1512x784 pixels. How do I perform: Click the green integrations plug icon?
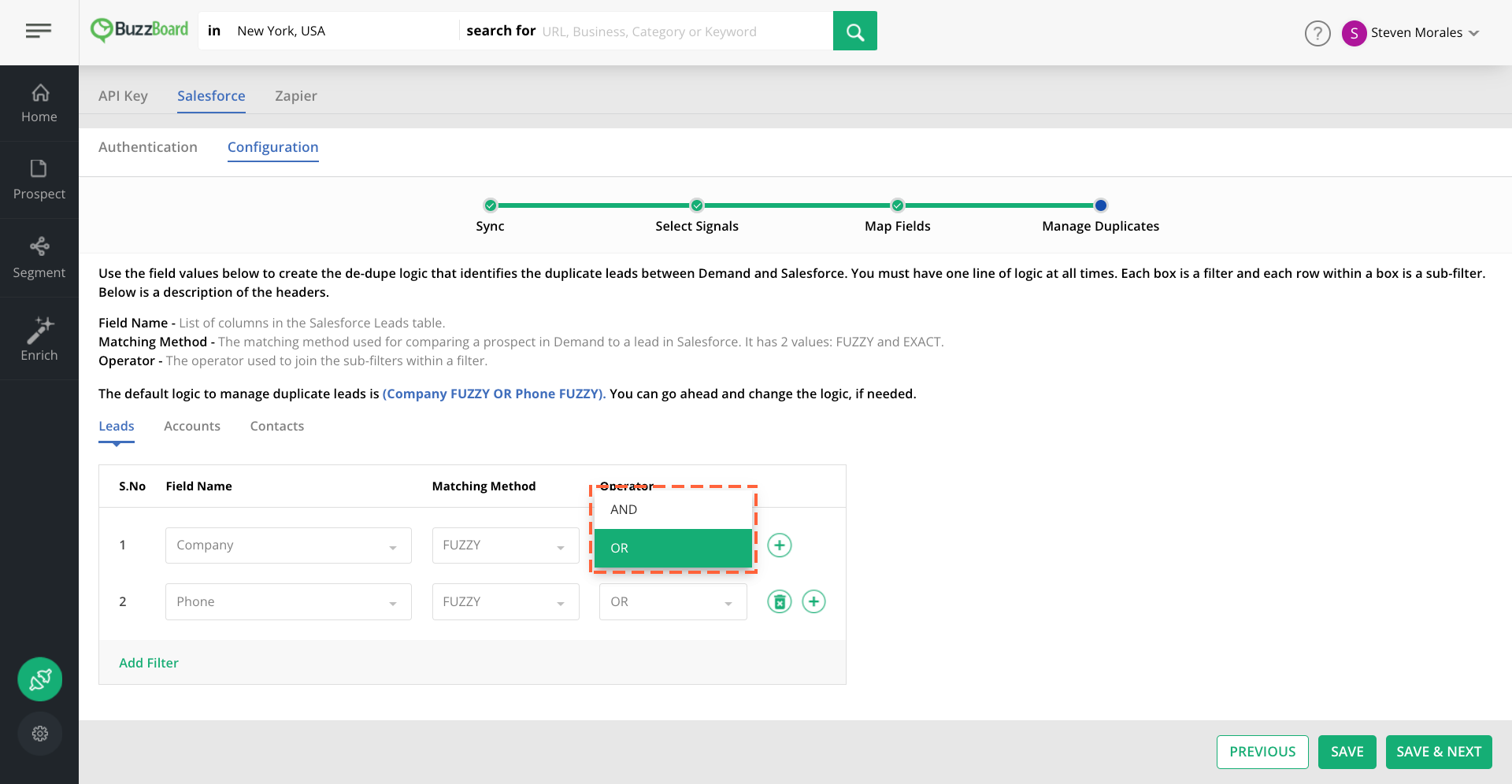pos(40,679)
